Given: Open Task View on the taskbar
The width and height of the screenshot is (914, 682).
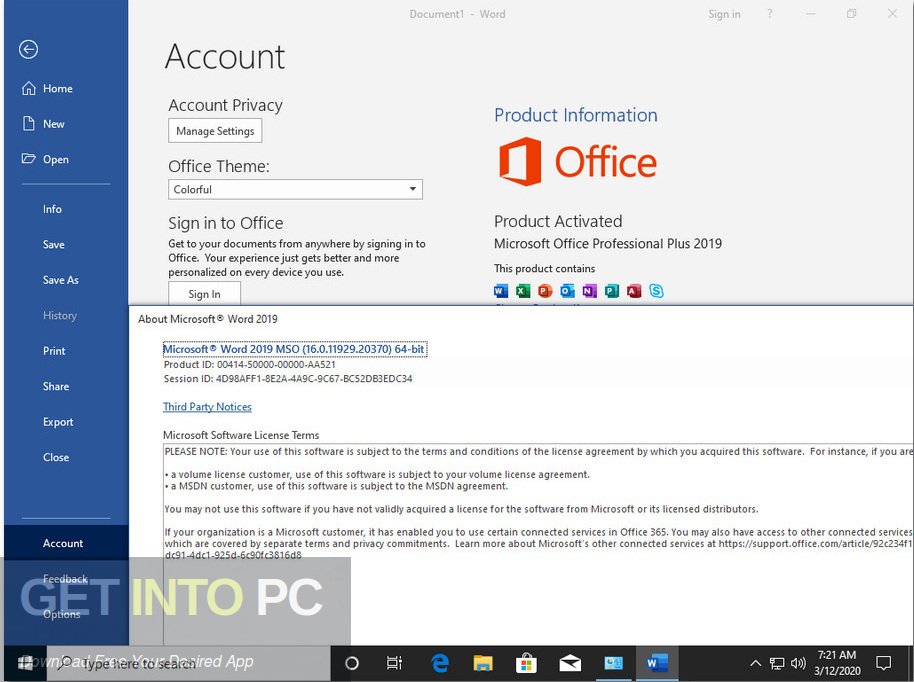Looking at the screenshot, I should pyautogui.click(x=395, y=663).
